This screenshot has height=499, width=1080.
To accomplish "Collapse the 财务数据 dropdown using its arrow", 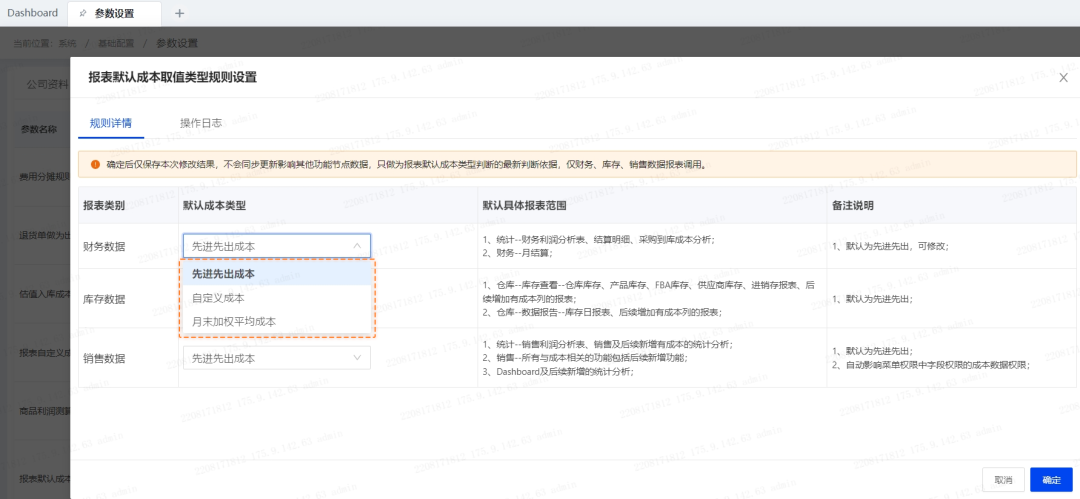I will [357, 245].
